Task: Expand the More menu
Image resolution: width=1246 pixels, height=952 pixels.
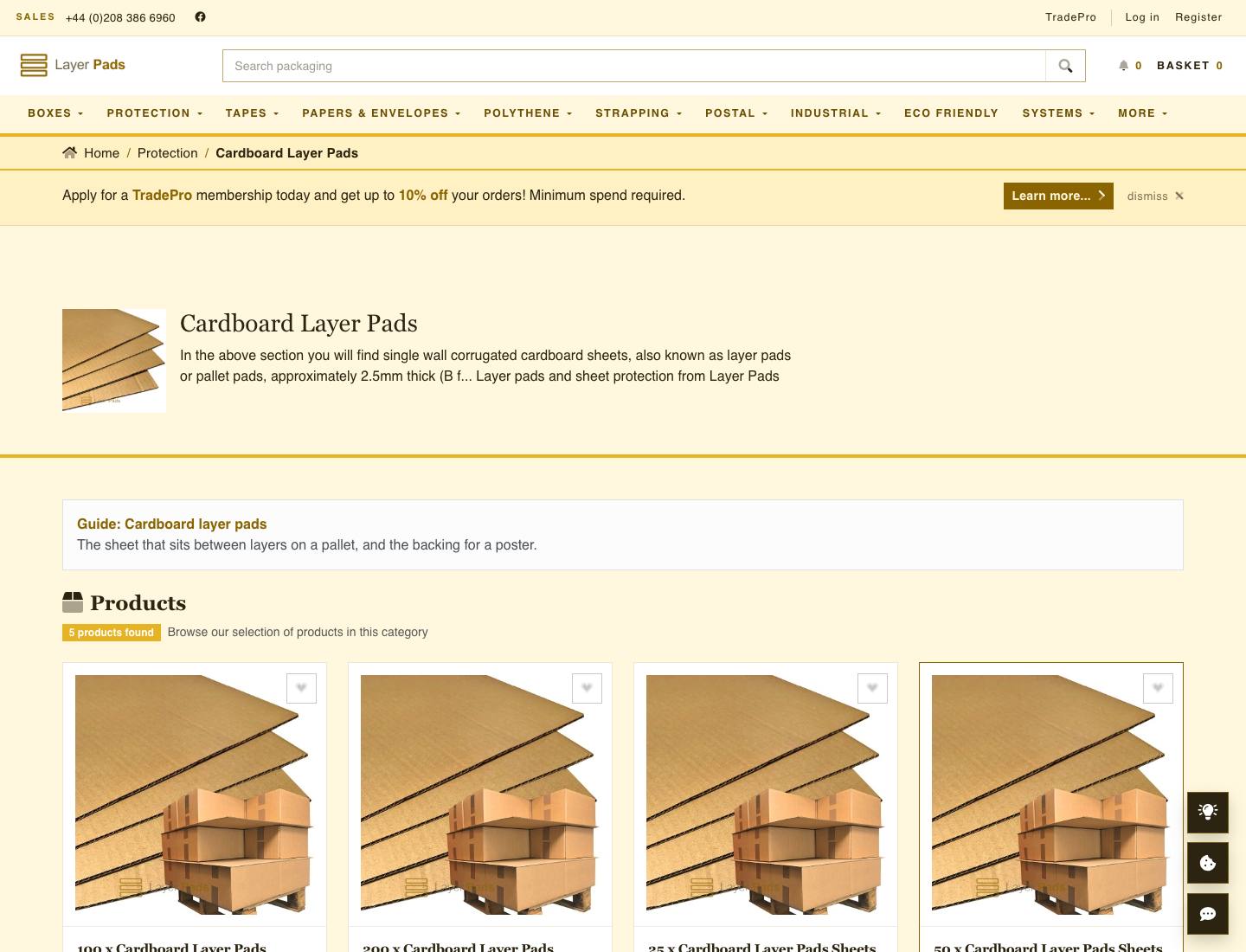Action: click(x=1142, y=113)
